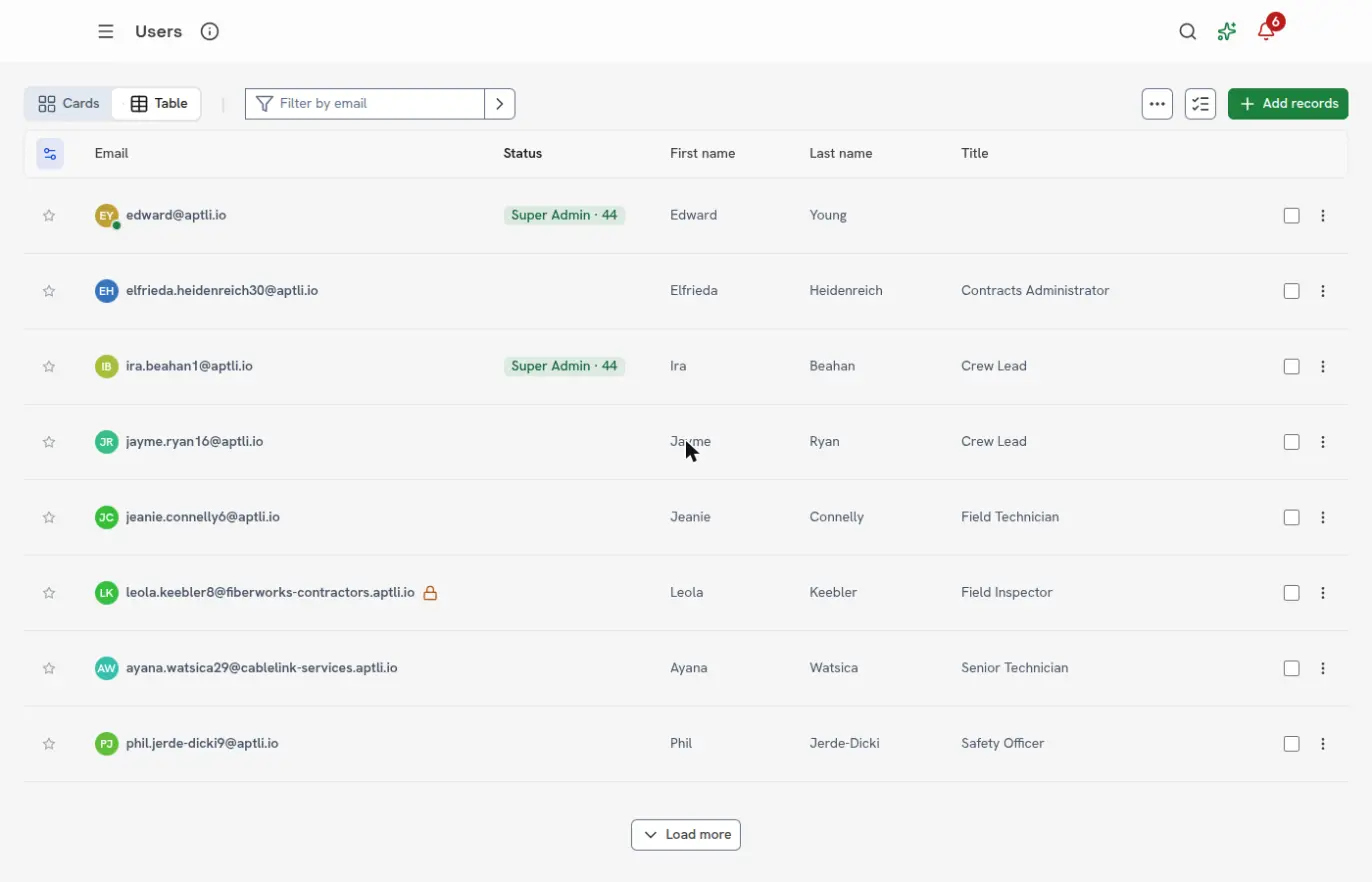This screenshot has height=882, width=1372.
Task: Select the Elfrieda Heidenreich row checkbox
Action: click(x=1292, y=291)
